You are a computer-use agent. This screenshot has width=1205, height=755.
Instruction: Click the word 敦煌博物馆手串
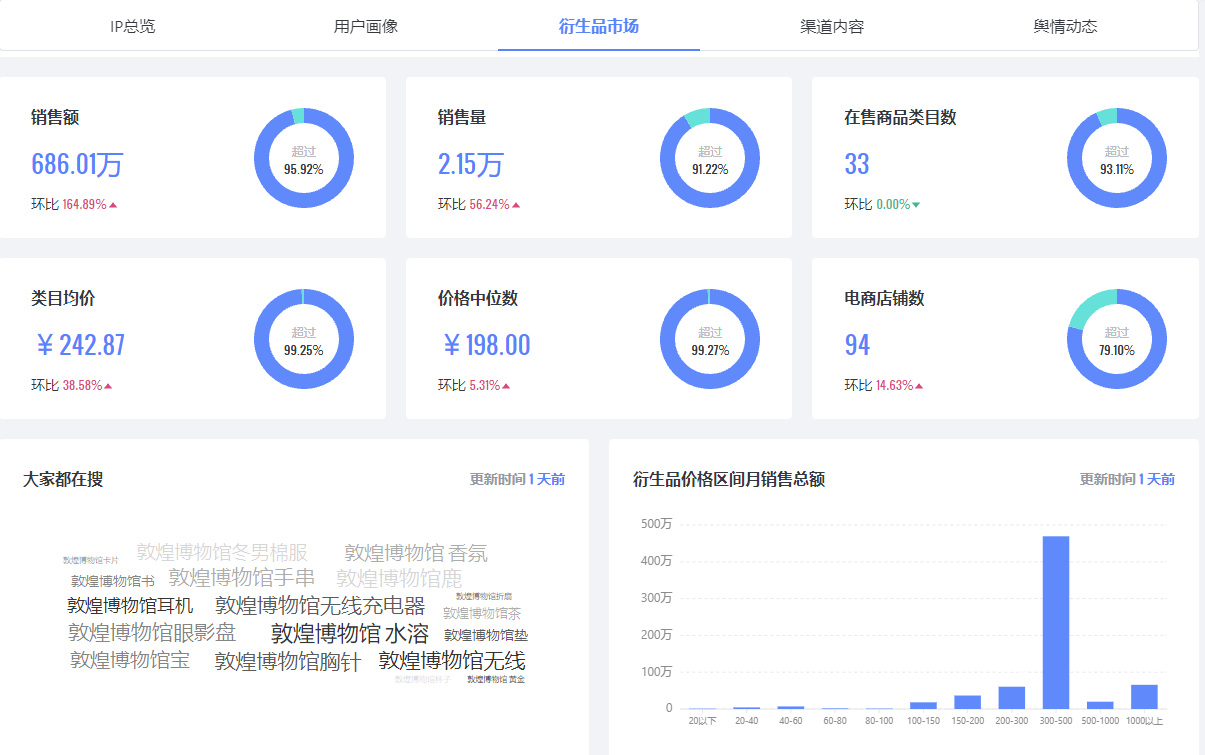242,578
